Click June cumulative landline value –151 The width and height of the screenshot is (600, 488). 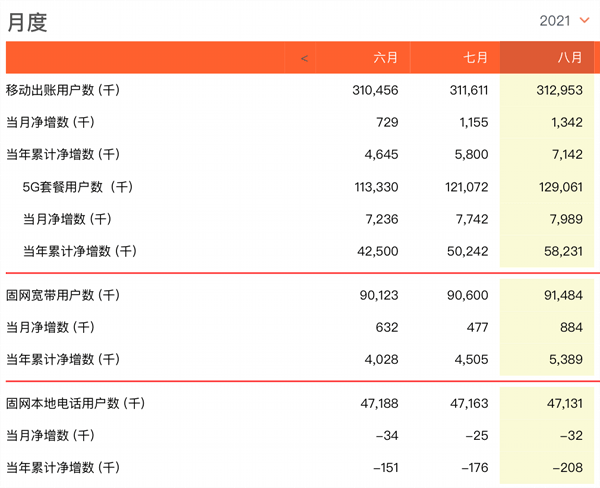(386, 468)
